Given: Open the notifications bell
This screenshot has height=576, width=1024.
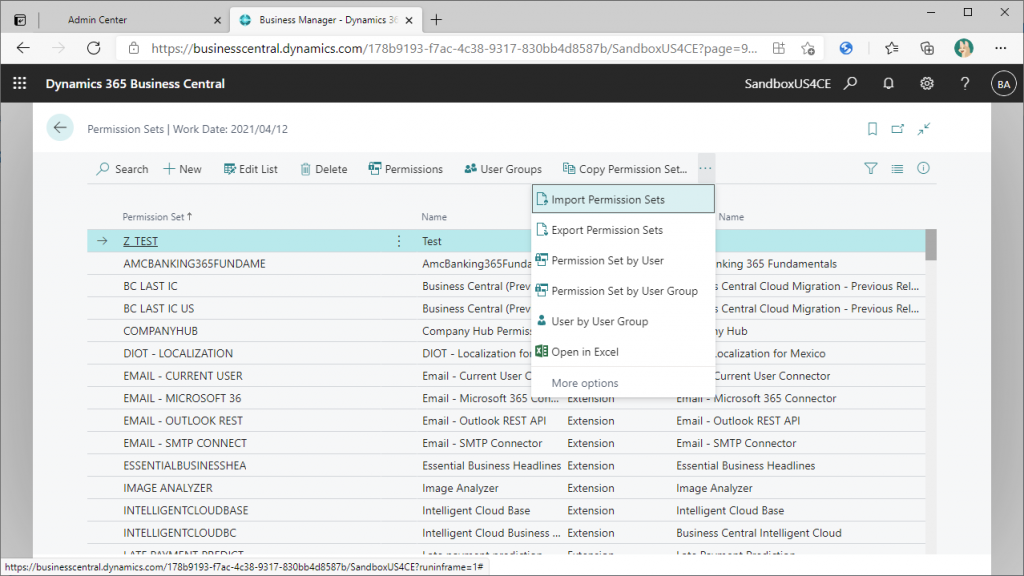Looking at the screenshot, I should pyautogui.click(x=888, y=84).
